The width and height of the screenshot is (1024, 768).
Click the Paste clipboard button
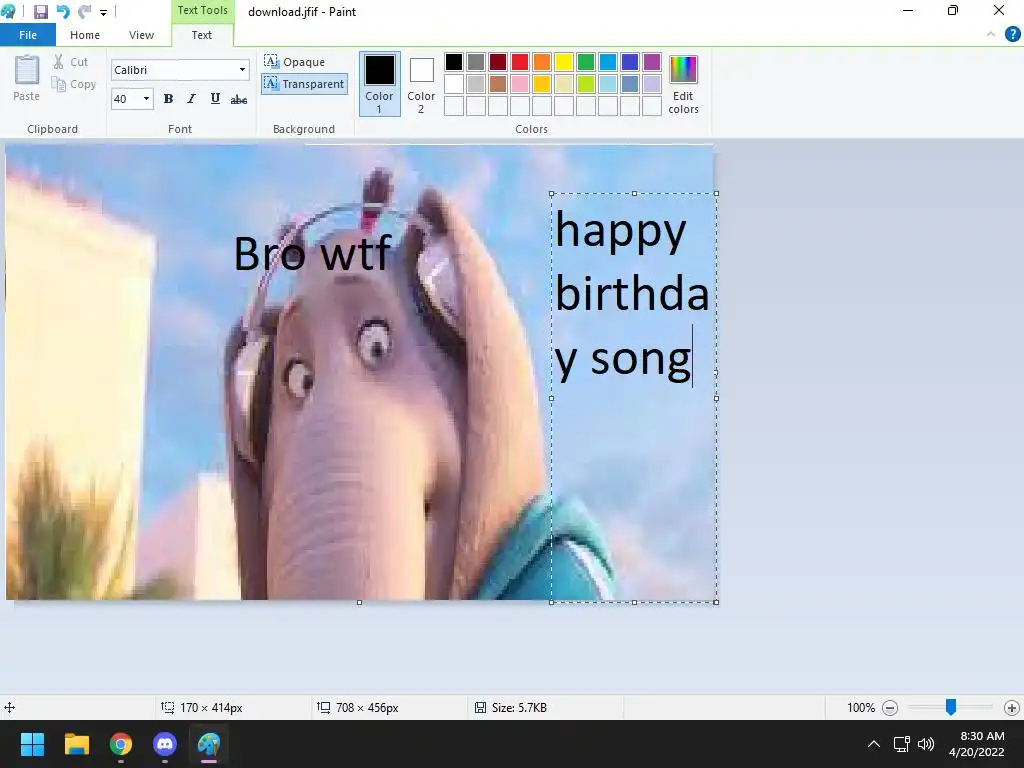coord(27,78)
